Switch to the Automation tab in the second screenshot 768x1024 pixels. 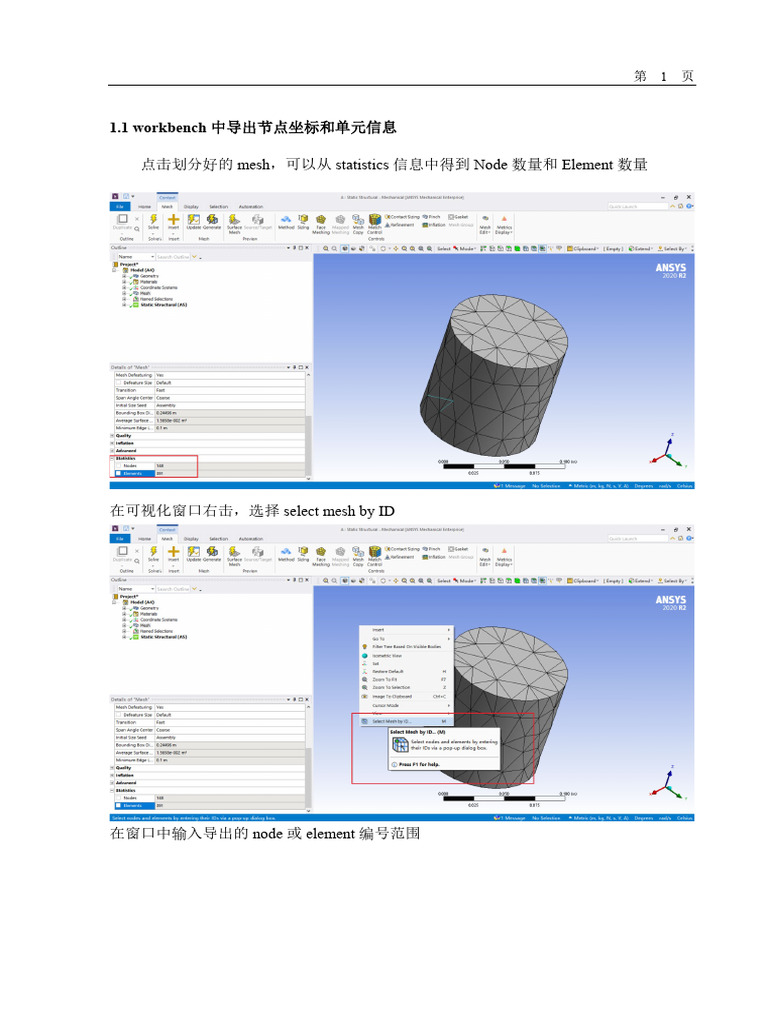coord(251,539)
